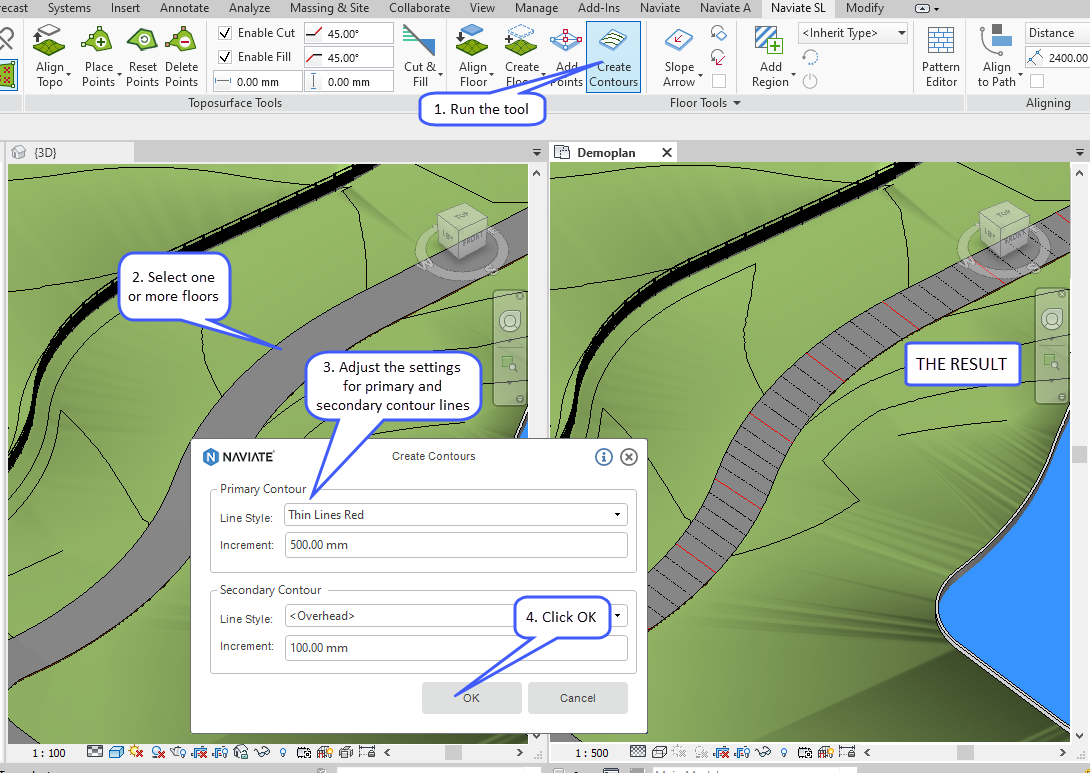The width and height of the screenshot is (1090, 773).
Task: Run the Create Contours tool
Action: point(613,57)
